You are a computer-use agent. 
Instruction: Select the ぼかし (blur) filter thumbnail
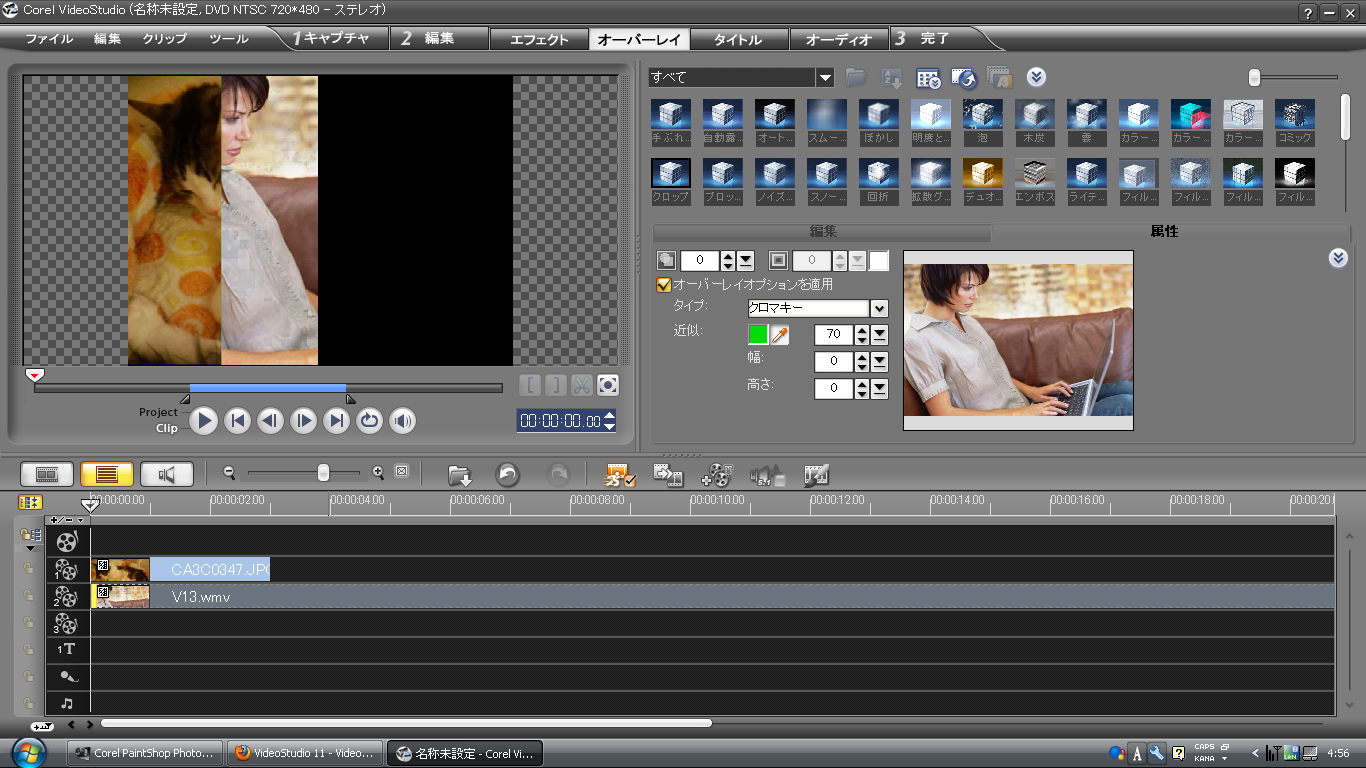(879, 114)
